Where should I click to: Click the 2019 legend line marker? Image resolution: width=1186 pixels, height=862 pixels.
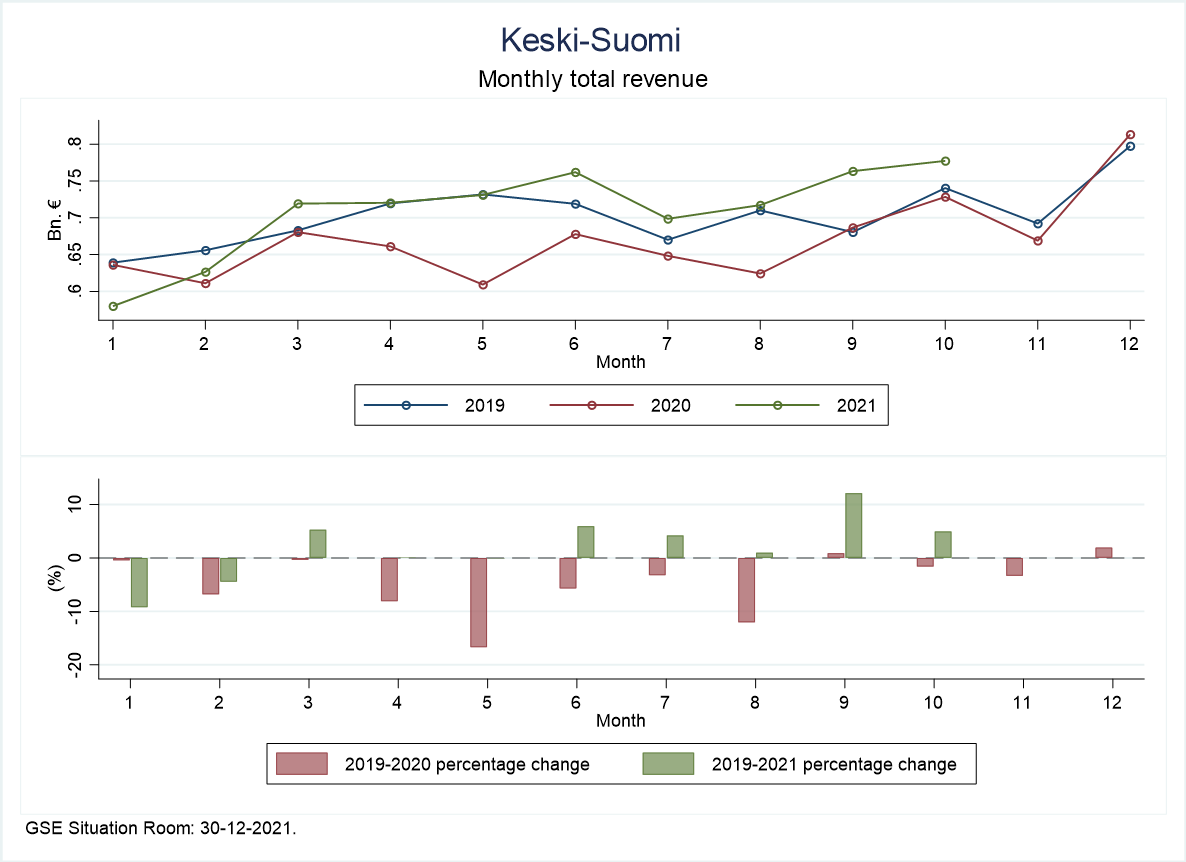[x=406, y=405]
